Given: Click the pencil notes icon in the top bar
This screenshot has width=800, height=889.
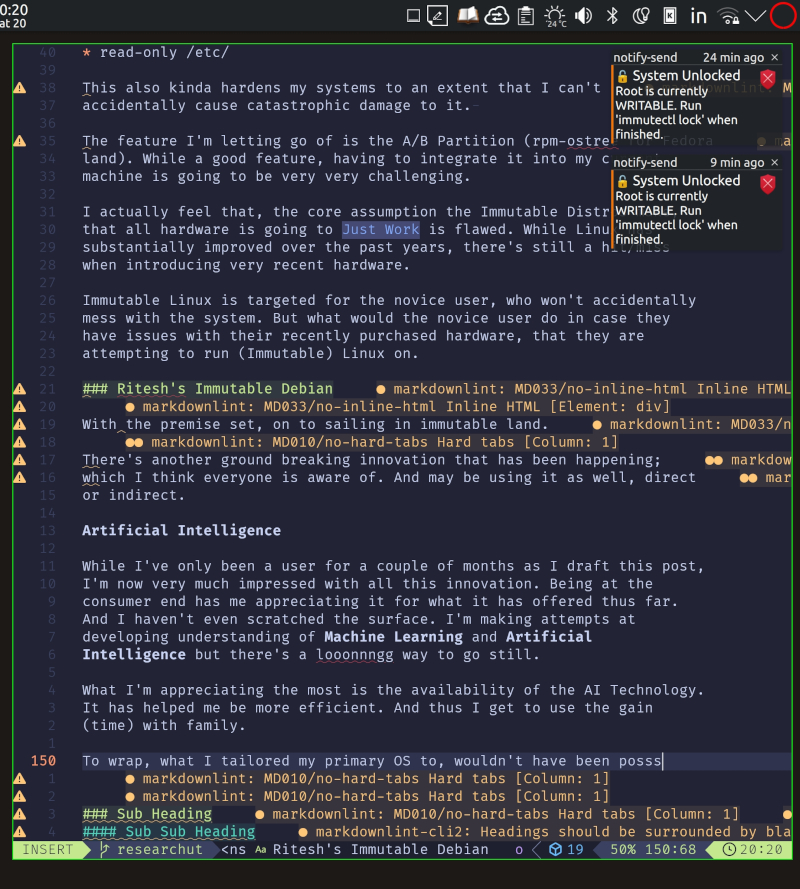Looking at the screenshot, I should (436, 15).
